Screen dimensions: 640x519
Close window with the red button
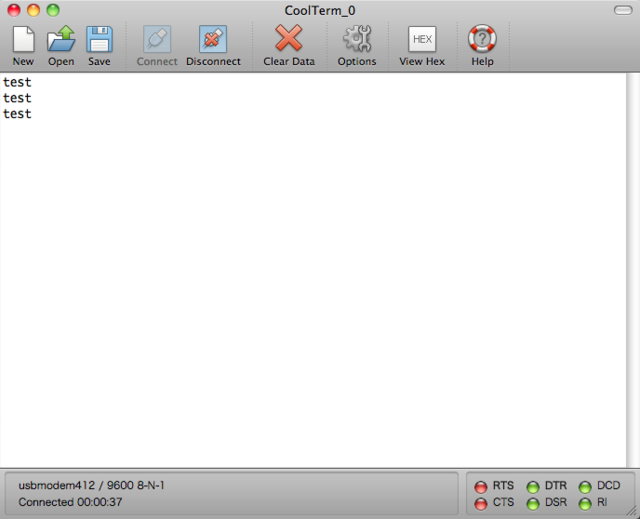(x=14, y=10)
